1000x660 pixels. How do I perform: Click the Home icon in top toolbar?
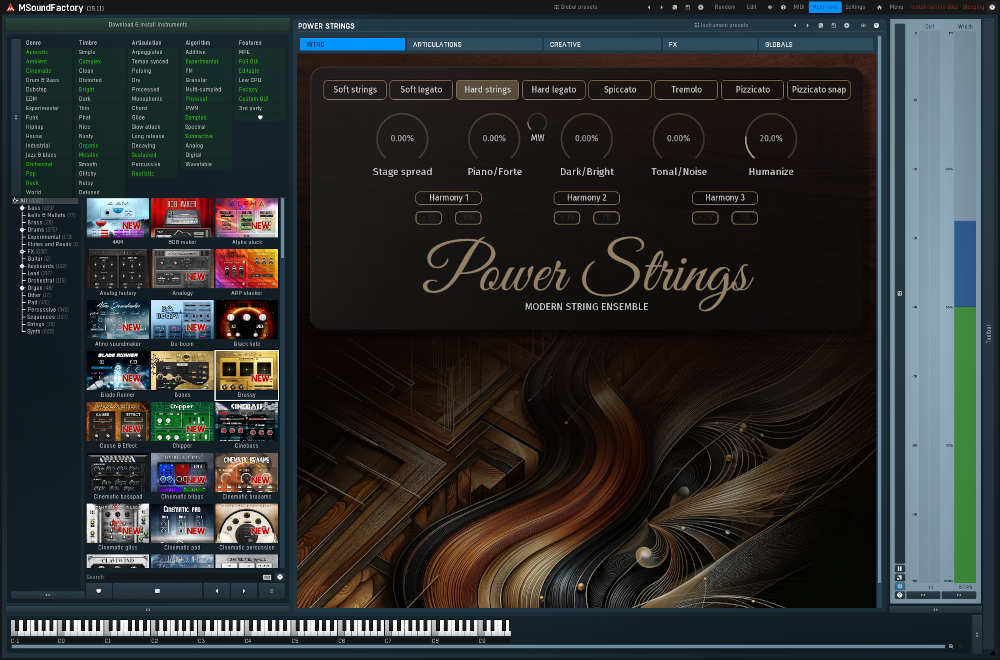click(x=879, y=7)
